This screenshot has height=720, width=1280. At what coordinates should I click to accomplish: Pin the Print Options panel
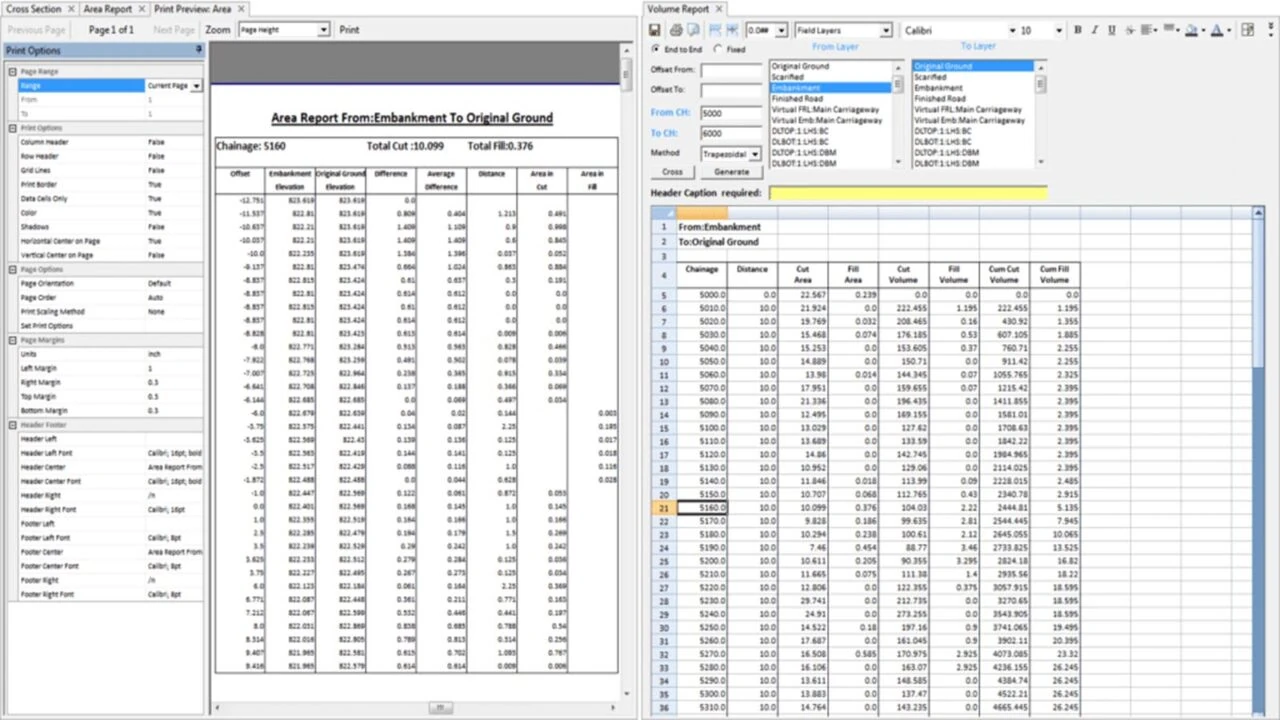coord(198,50)
